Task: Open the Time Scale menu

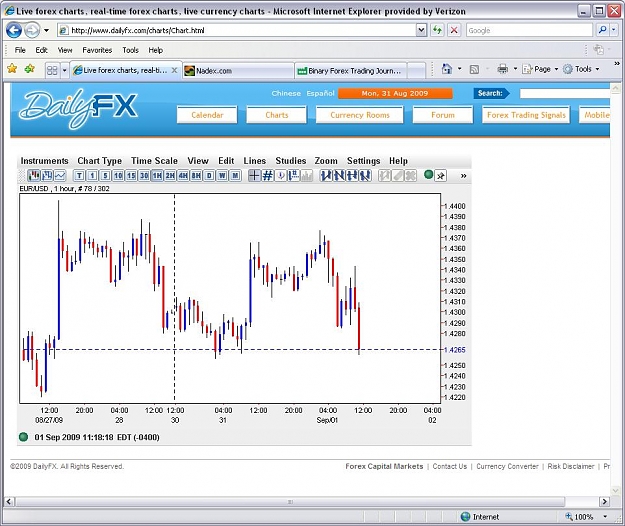Action: tap(154, 161)
